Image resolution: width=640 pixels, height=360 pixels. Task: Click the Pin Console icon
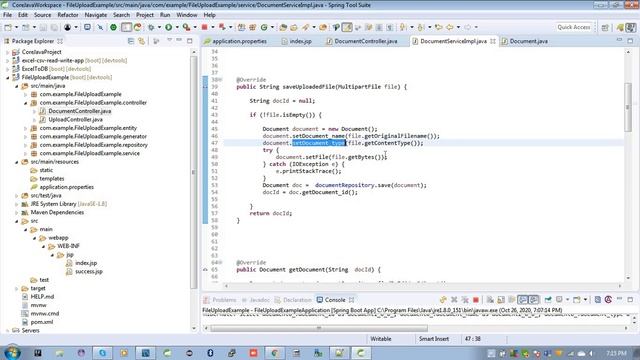click(x=548, y=300)
